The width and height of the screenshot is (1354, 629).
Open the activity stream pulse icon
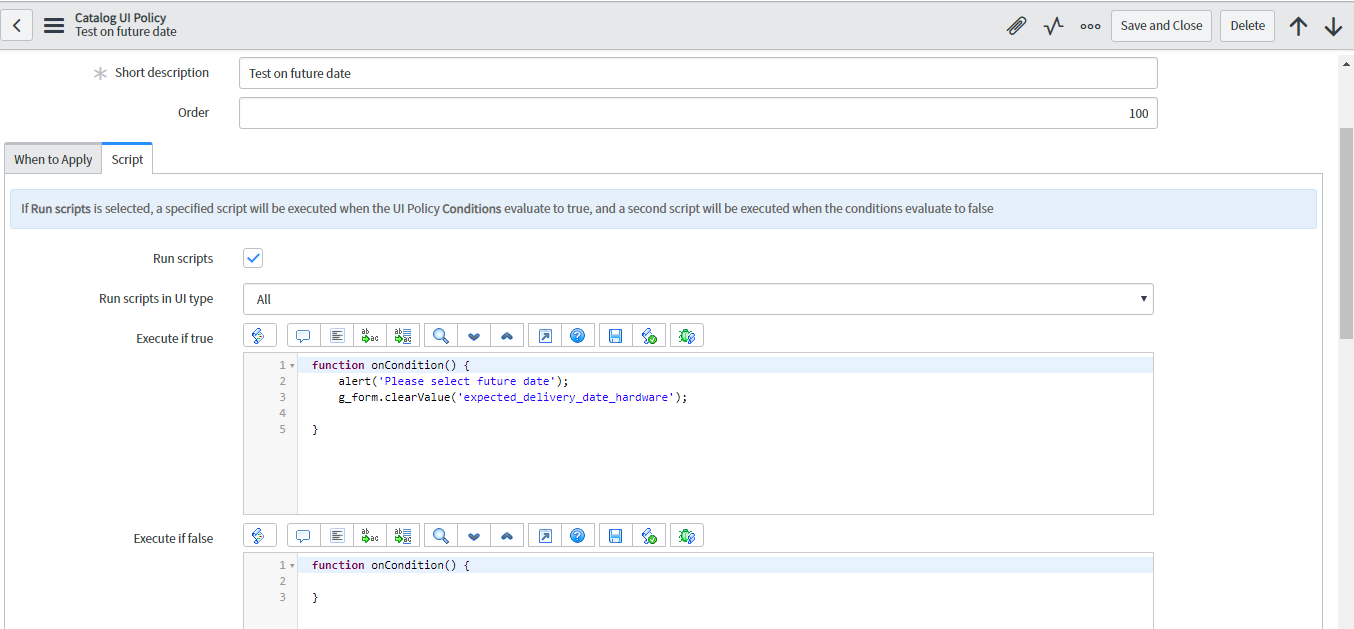coord(1053,26)
